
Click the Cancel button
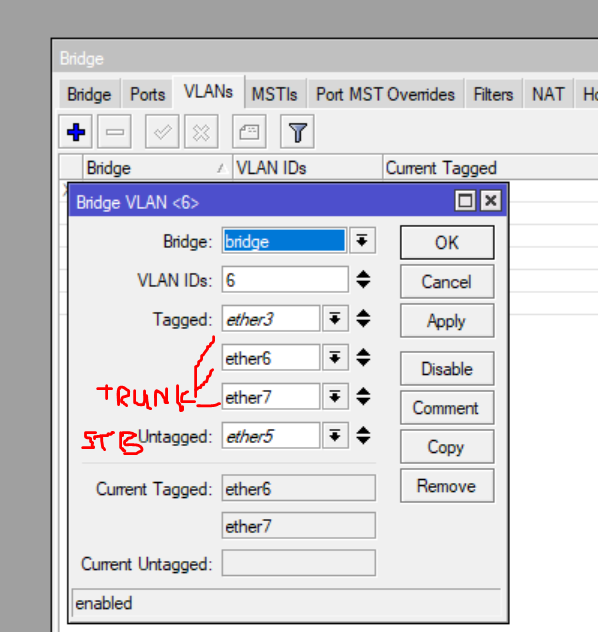click(447, 282)
